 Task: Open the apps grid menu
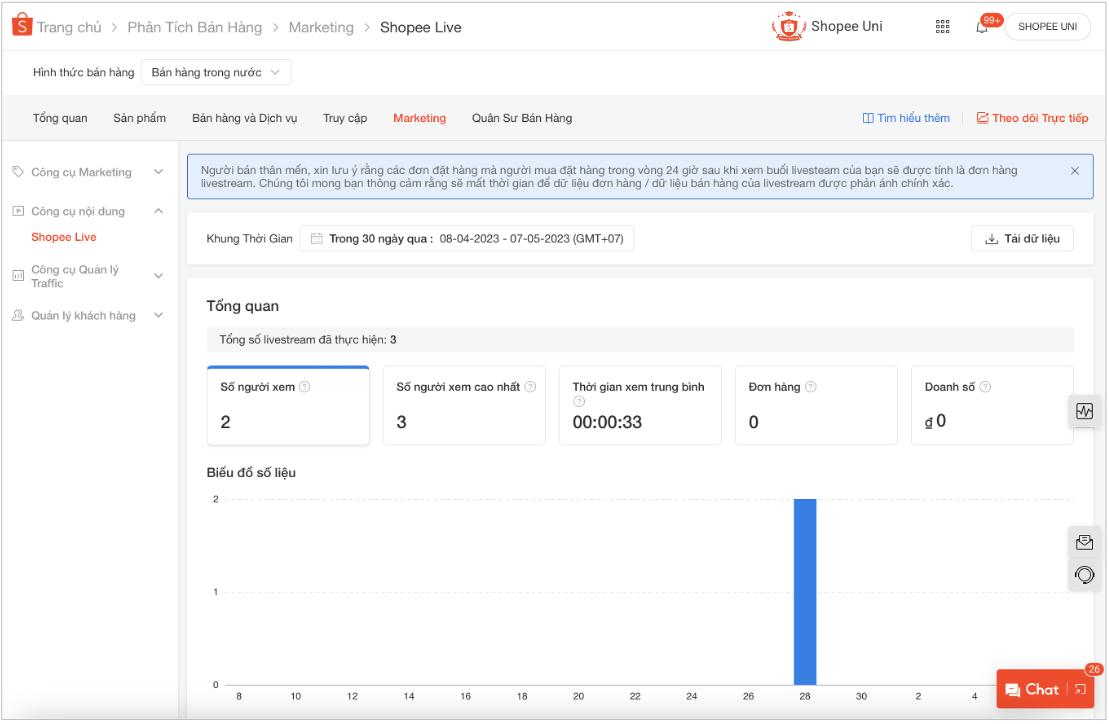click(x=942, y=27)
